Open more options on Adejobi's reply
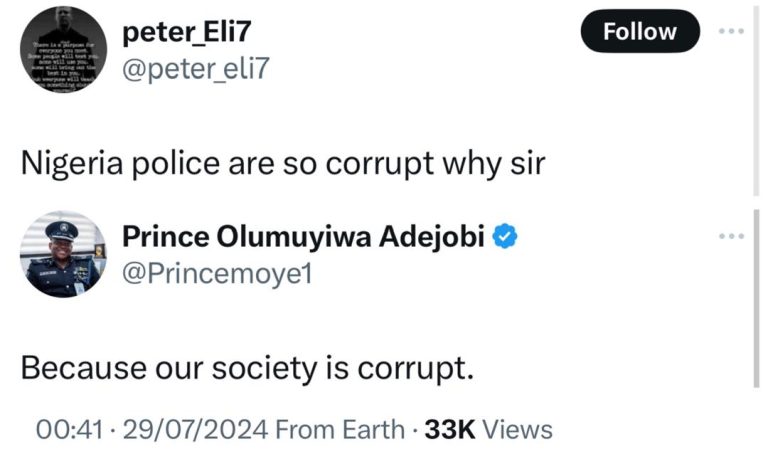 pos(731,236)
